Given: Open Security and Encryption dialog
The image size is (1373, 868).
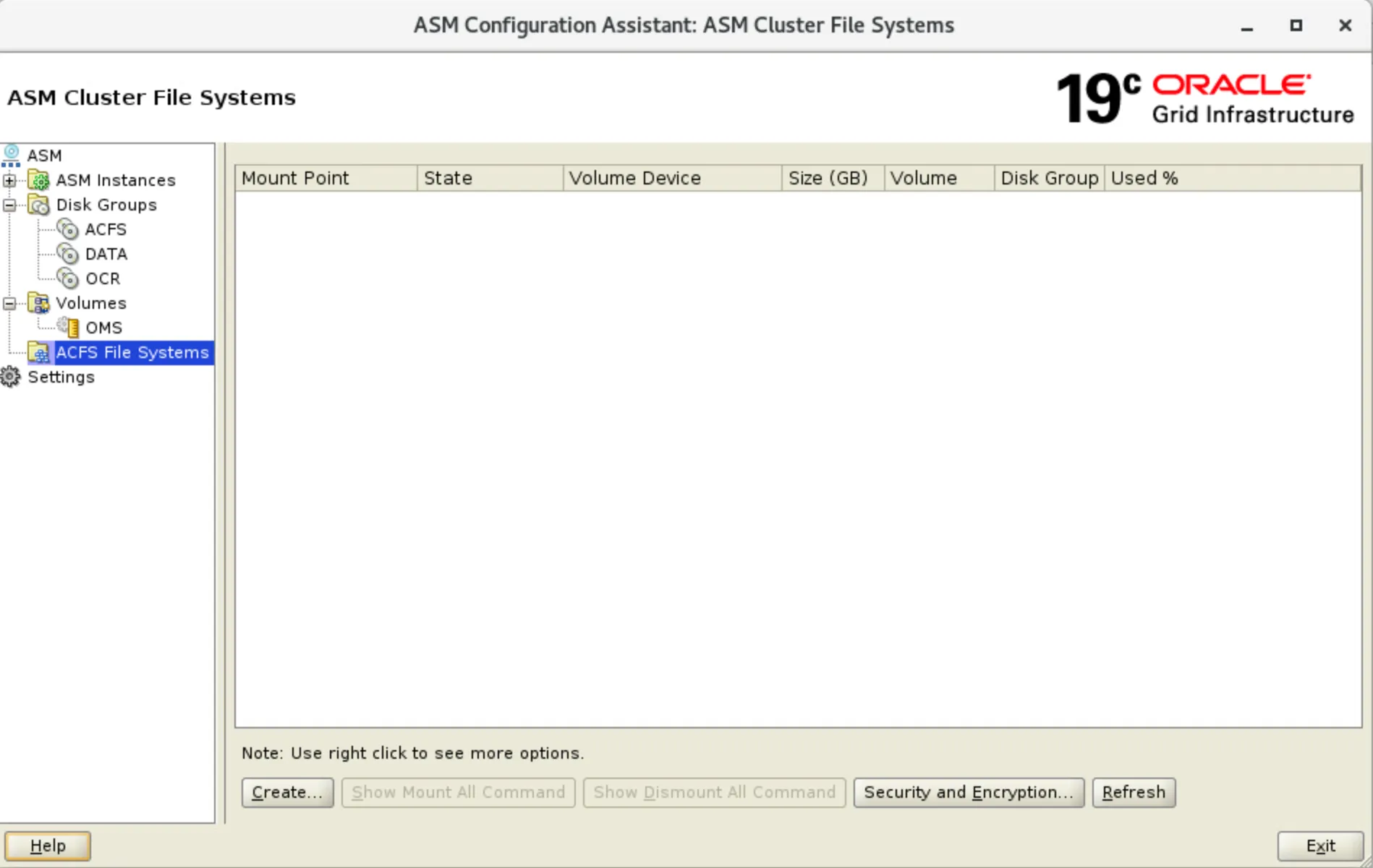Looking at the screenshot, I should [968, 792].
